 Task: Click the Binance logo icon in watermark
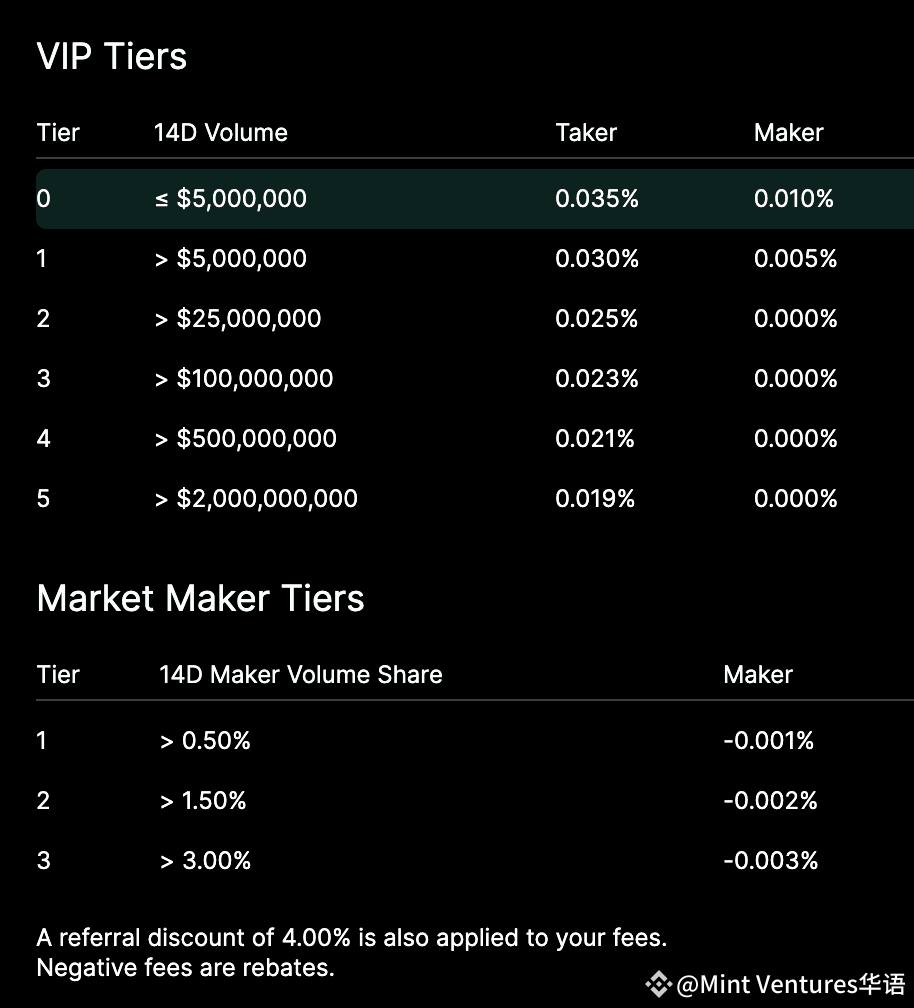pos(659,985)
